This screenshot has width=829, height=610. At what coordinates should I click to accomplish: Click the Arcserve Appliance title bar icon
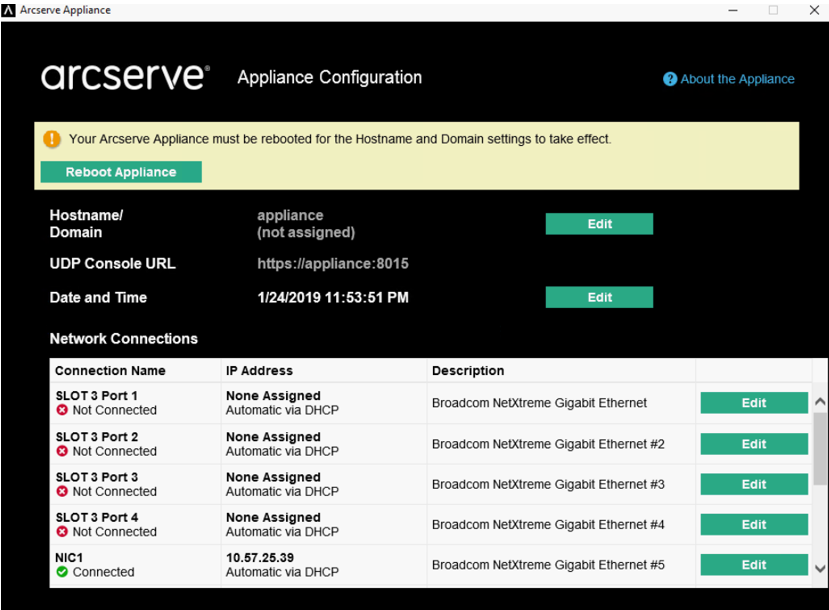tap(9, 10)
